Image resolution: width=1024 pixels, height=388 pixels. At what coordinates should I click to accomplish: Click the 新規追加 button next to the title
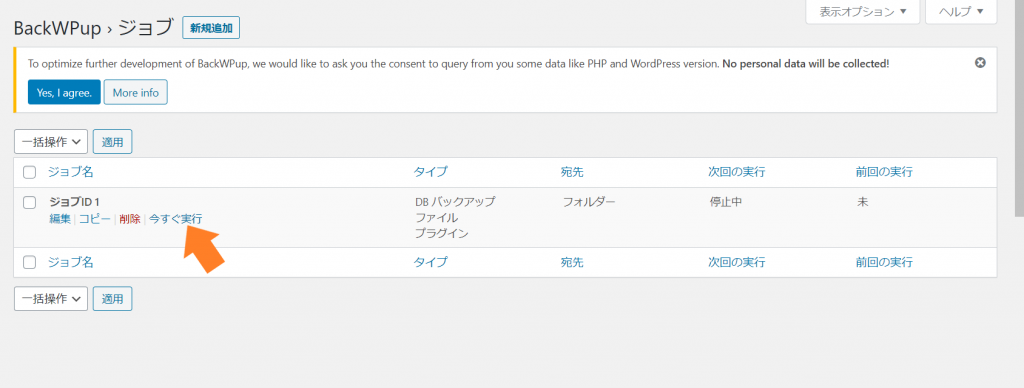[211, 28]
